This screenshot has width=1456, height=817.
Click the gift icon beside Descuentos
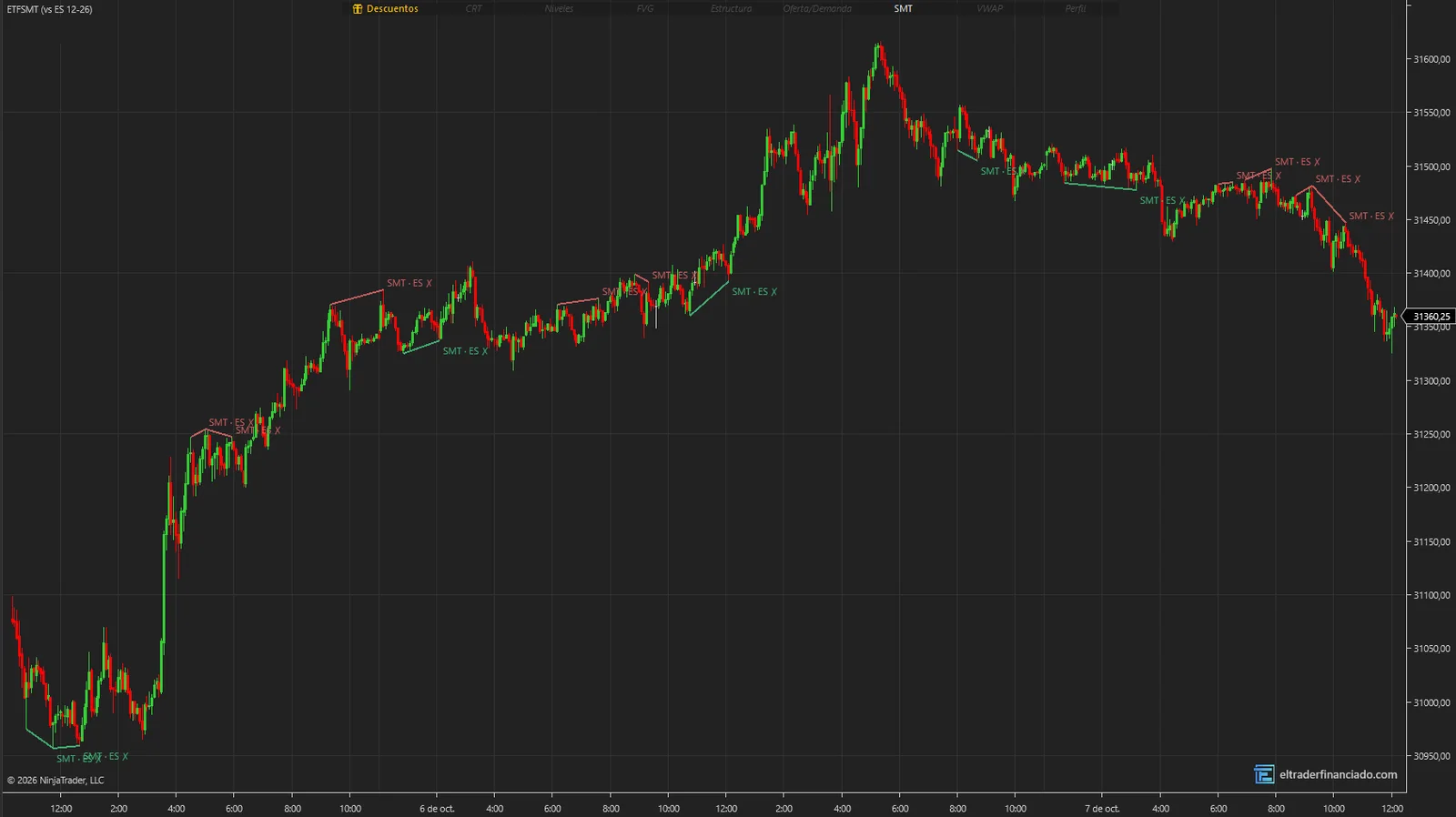pos(358,9)
